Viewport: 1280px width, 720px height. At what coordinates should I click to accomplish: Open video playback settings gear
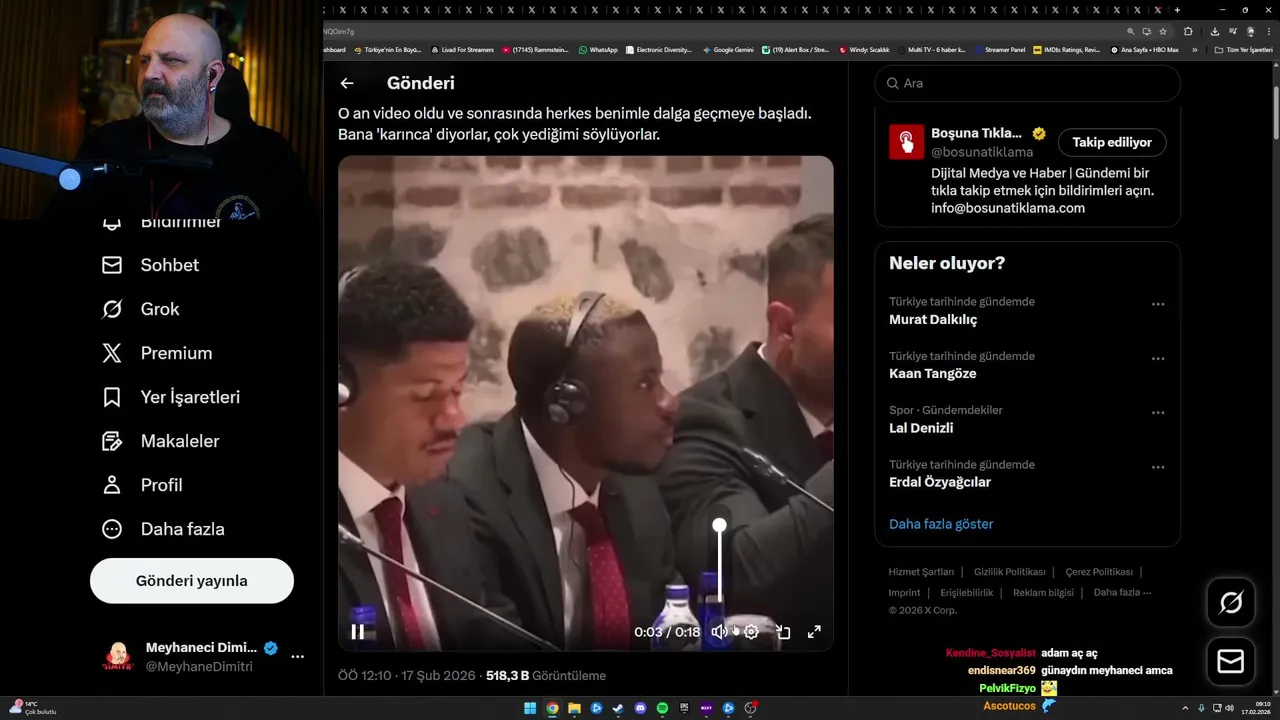(x=751, y=631)
